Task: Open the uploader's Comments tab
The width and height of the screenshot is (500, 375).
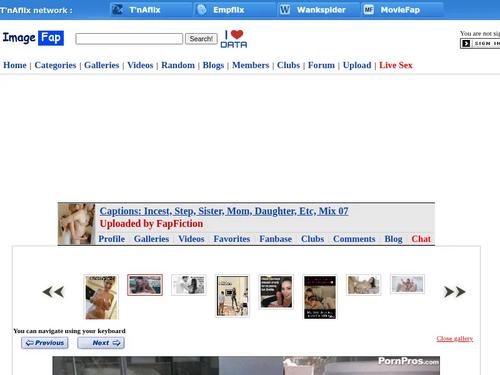Action: 354,239
